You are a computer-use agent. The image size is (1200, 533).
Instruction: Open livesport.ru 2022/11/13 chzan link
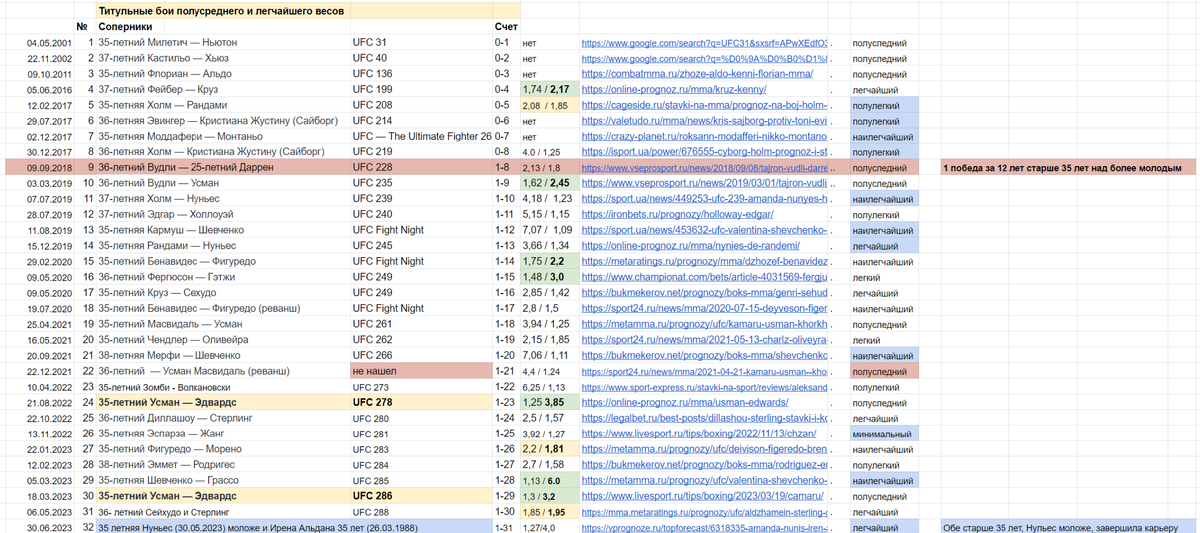697,433
